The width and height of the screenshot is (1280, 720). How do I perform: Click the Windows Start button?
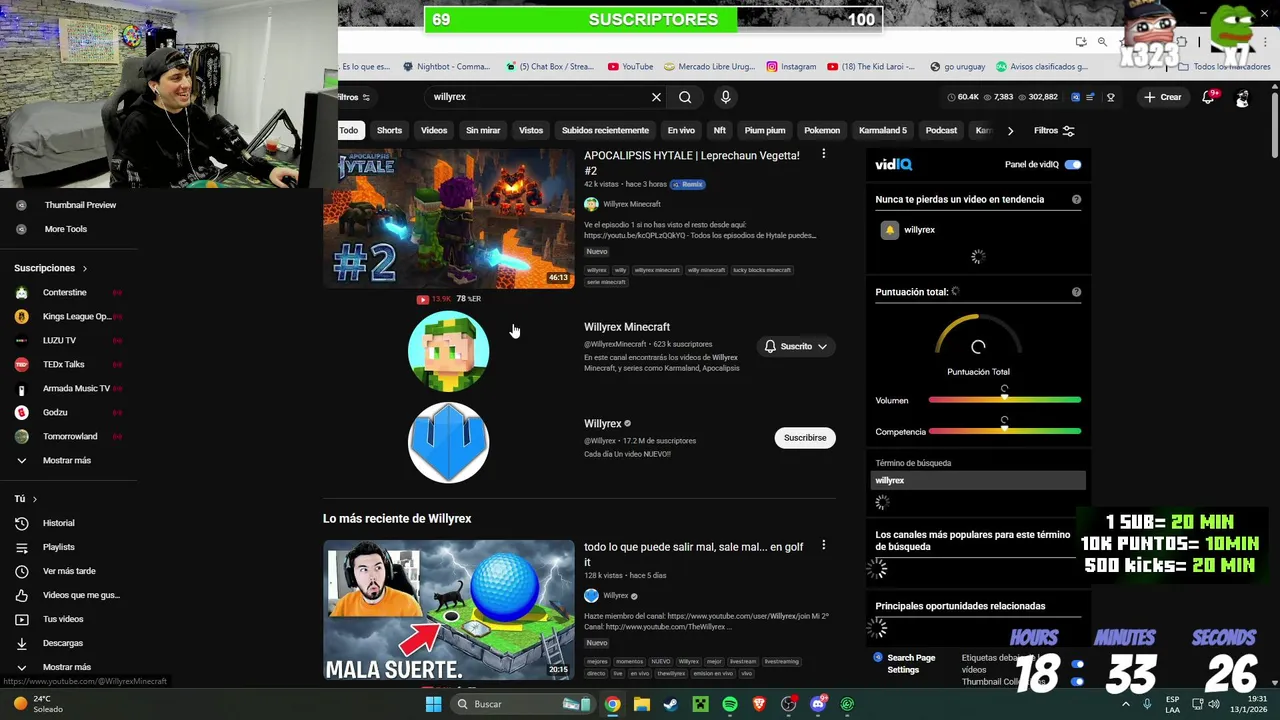(x=433, y=704)
